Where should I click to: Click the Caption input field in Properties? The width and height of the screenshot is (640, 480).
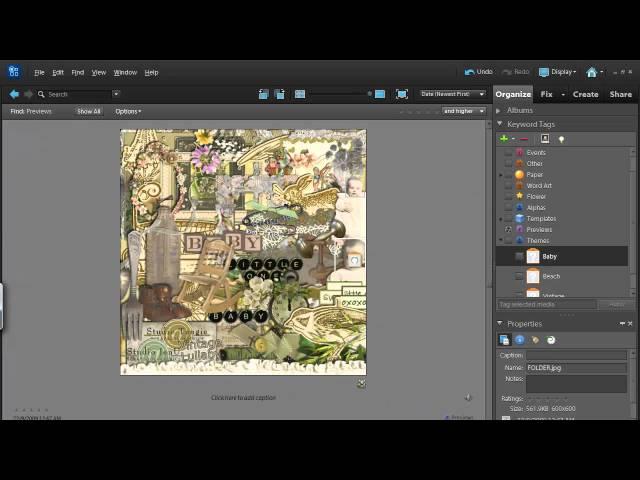[x=576, y=355]
